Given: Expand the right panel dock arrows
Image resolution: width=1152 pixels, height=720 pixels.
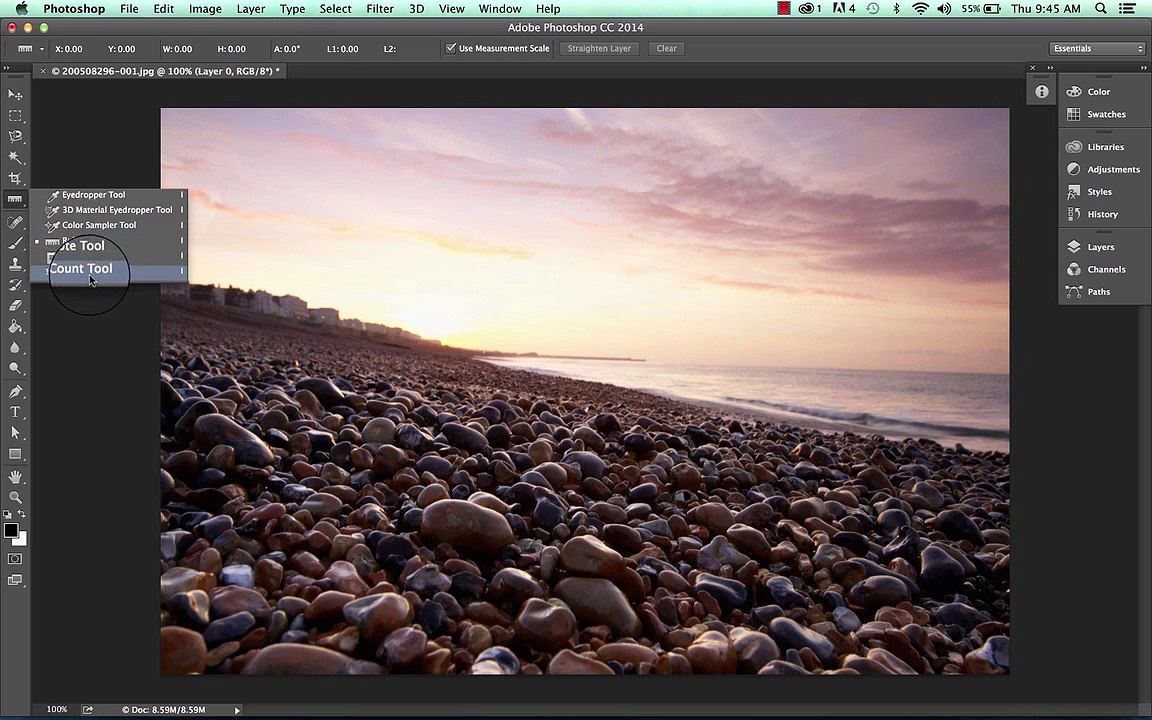Looking at the screenshot, I should point(1143,68).
